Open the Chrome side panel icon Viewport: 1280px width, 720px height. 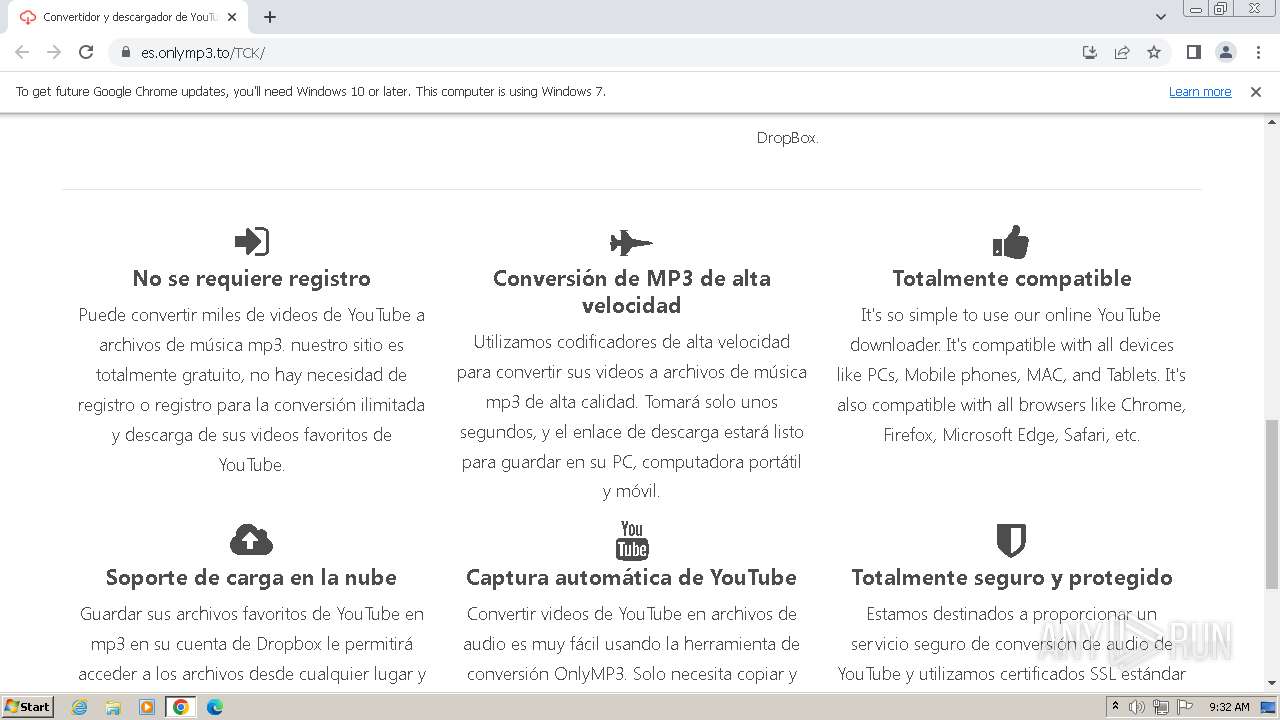[x=1193, y=52]
